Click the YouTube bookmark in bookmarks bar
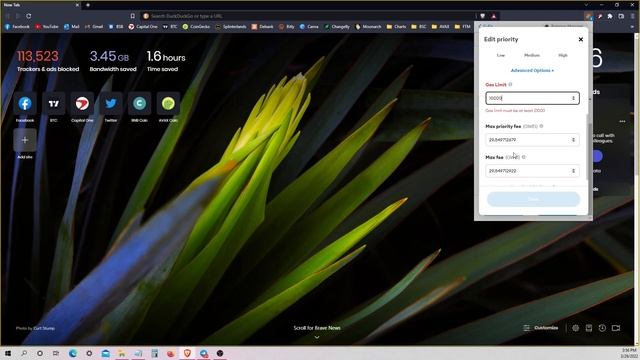The image size is (640, 360). (47, 27)
